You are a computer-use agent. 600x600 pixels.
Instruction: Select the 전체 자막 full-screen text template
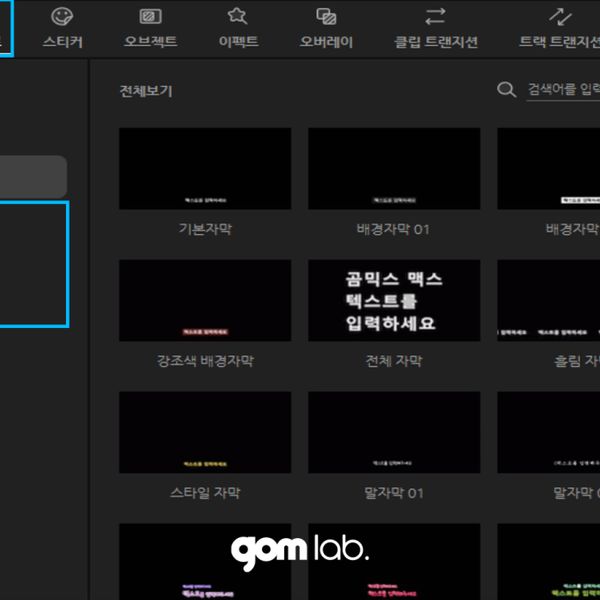393,301
